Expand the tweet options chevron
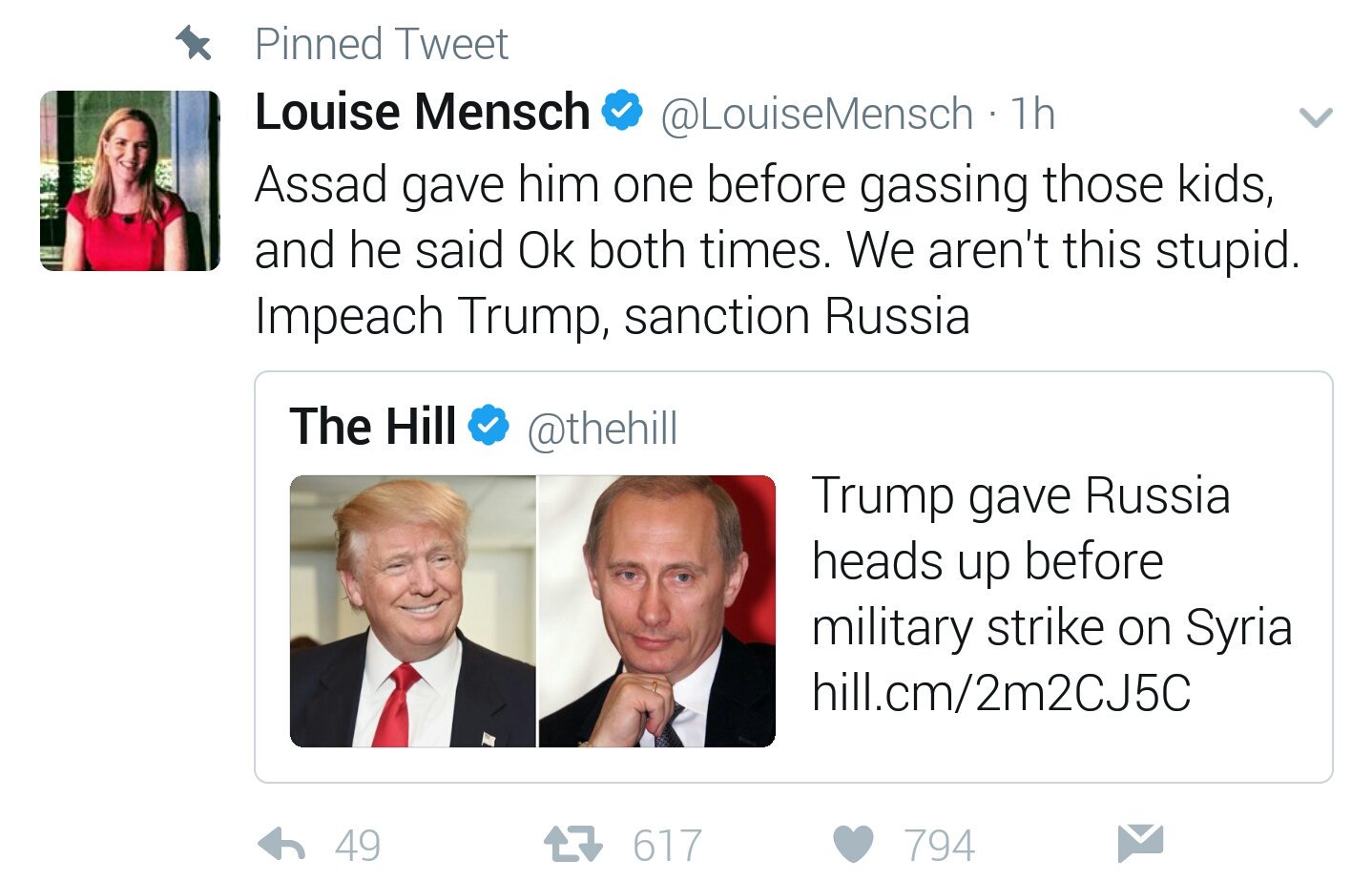Image resolution: width=1372 pixels, height=881 pixels. [1316, 117]
